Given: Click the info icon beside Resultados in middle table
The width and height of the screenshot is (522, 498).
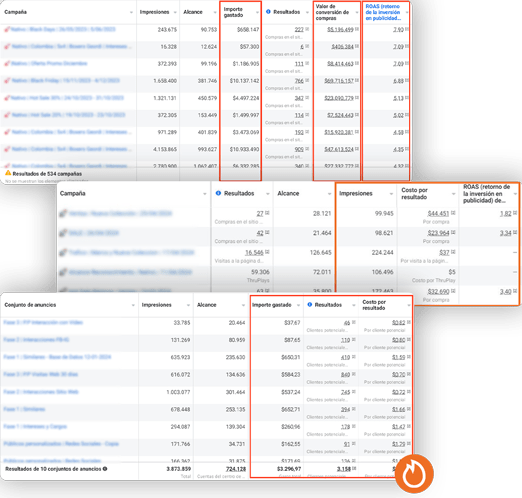Looking at the screenshot, I should [x=218, y=193].
